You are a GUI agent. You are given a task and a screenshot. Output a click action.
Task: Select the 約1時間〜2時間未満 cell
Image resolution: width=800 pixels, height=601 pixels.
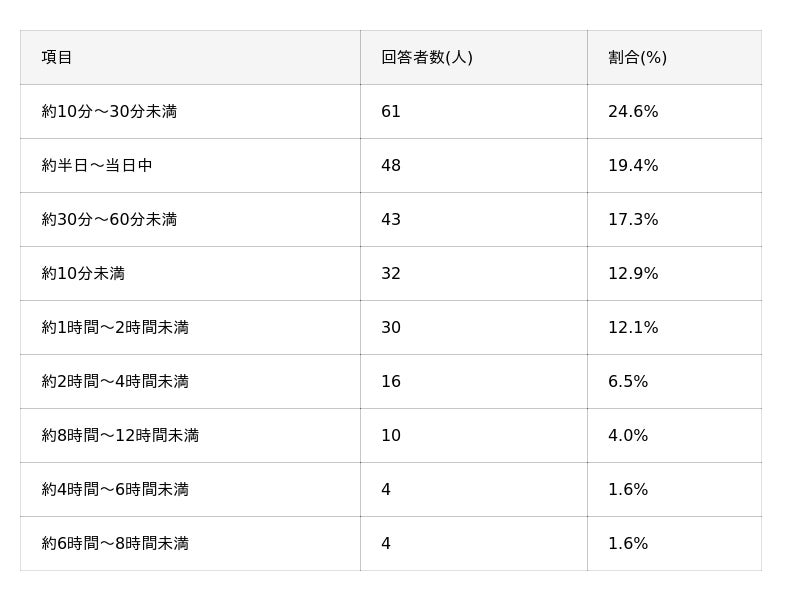(115, 328)
